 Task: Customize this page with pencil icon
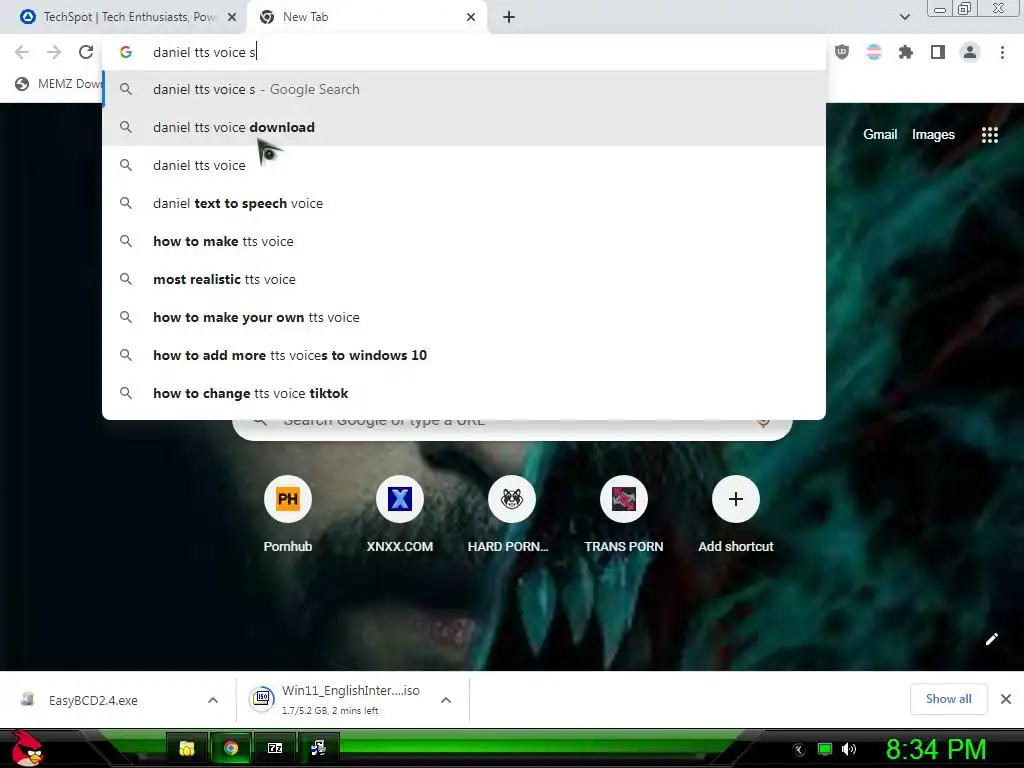click(x=991, y=639)
